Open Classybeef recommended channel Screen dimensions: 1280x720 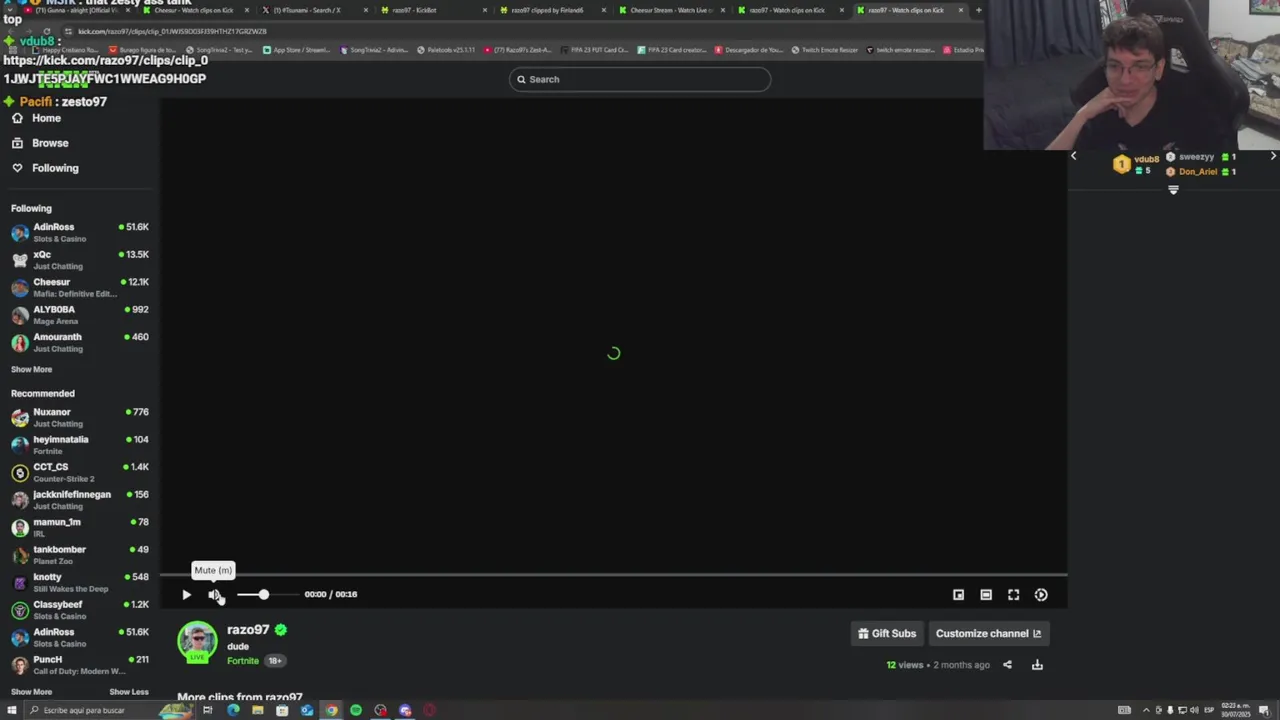[x=80, y=610]
